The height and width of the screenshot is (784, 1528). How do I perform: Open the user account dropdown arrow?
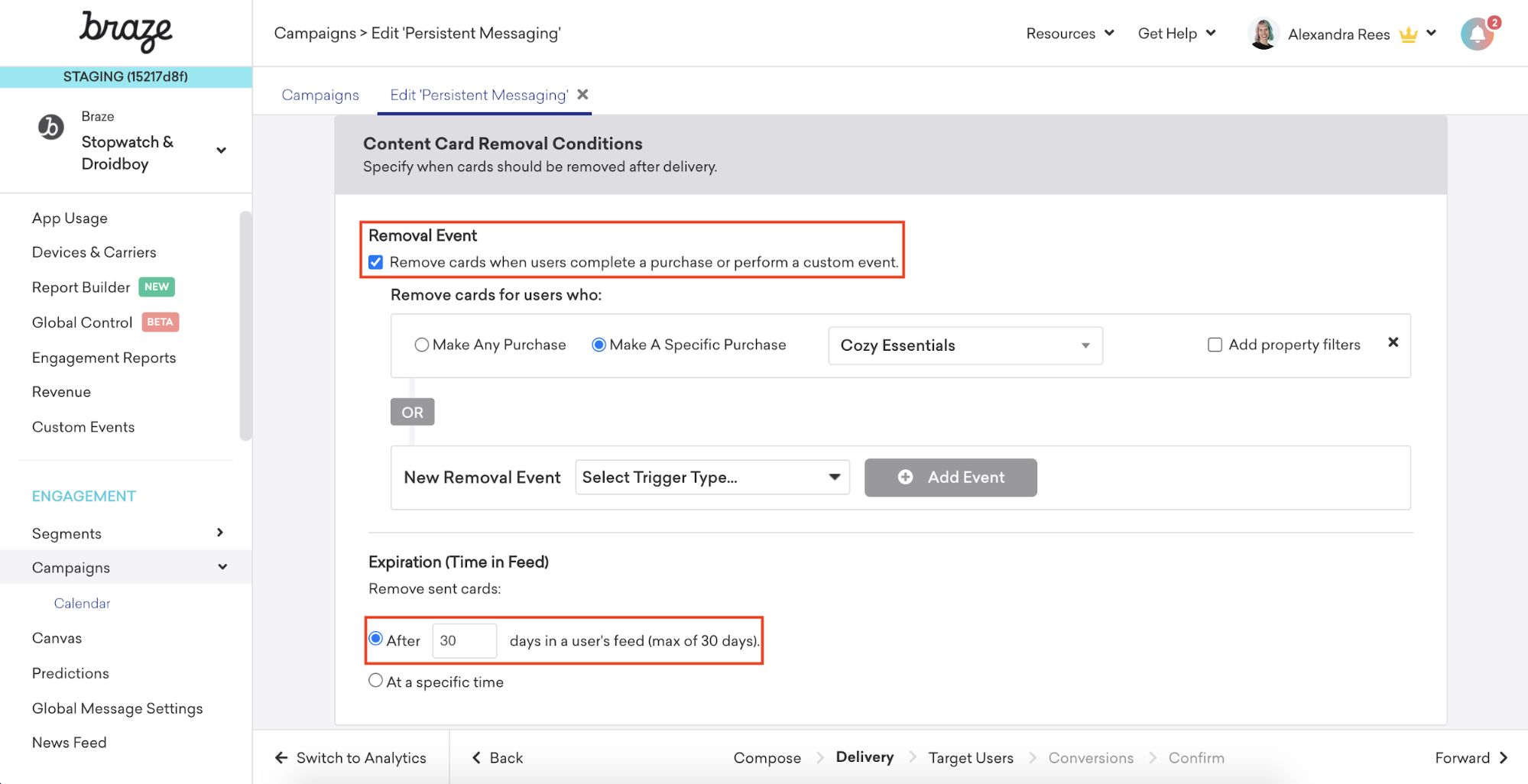pos(1431,33)
